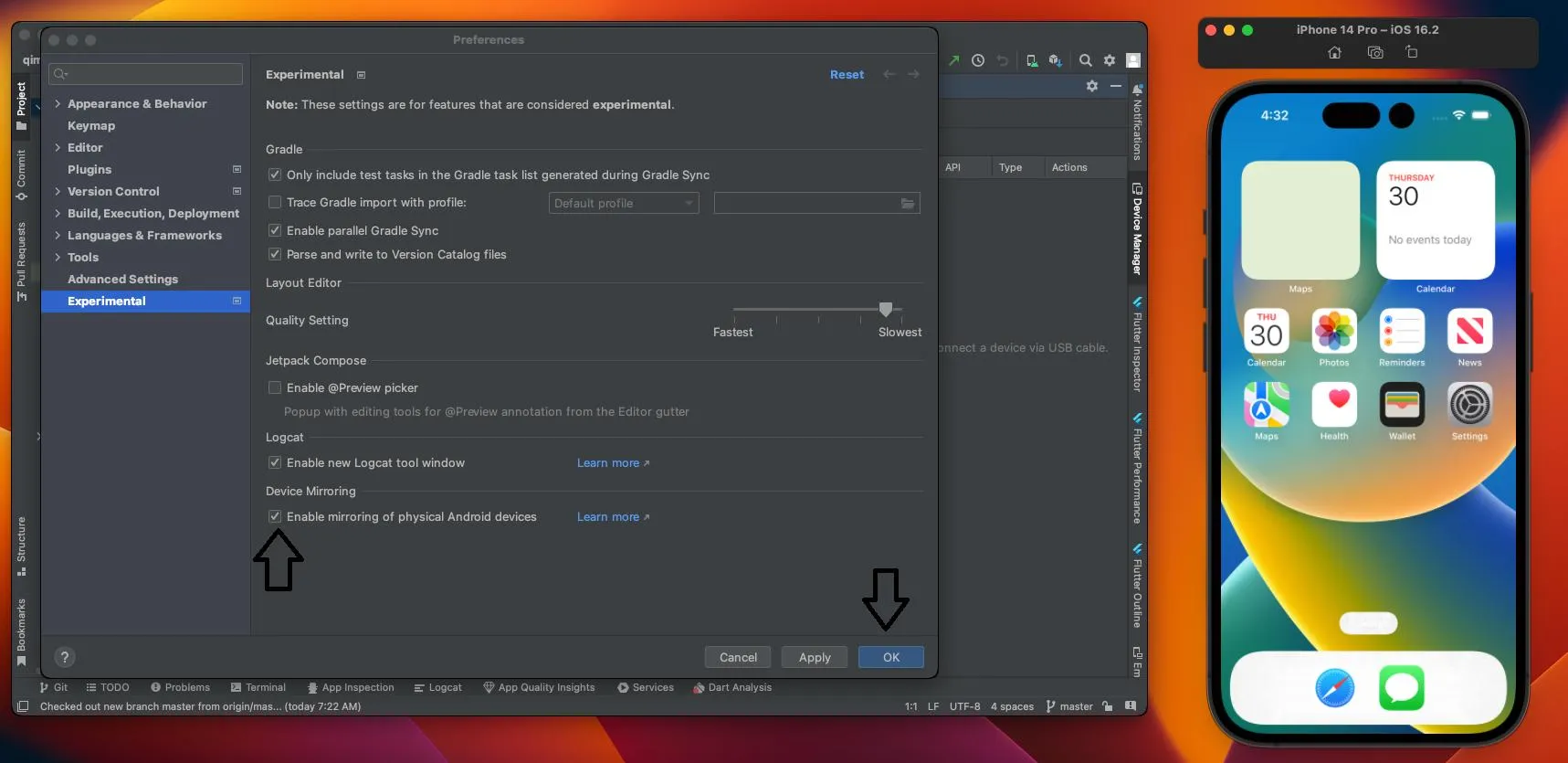Open the Photos app on the iPhone
The width and height of the screenshot is (1568, 763).
pyautogui.click(x=1334, y=331)
